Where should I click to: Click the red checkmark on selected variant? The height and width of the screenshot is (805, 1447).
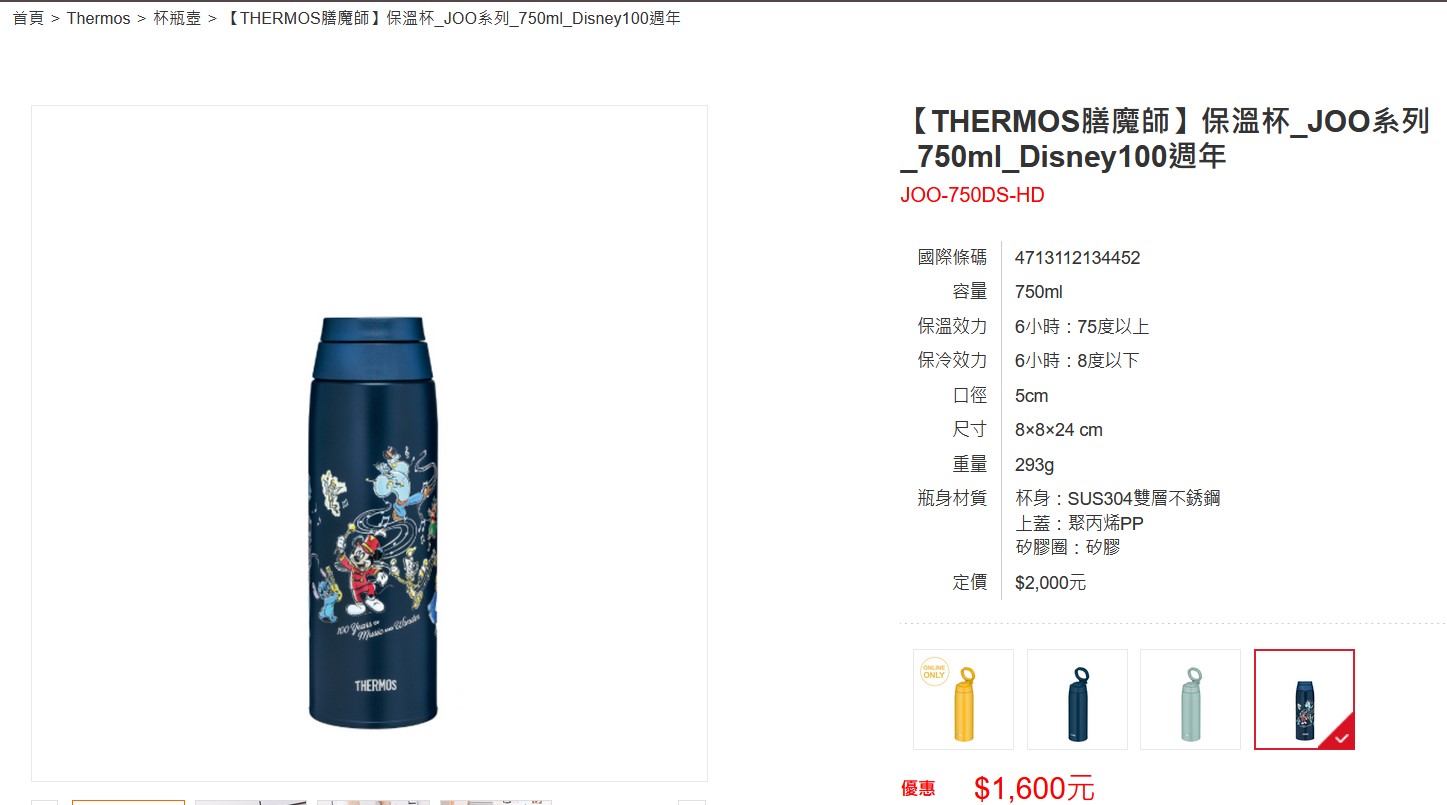tap(1339, 736)
